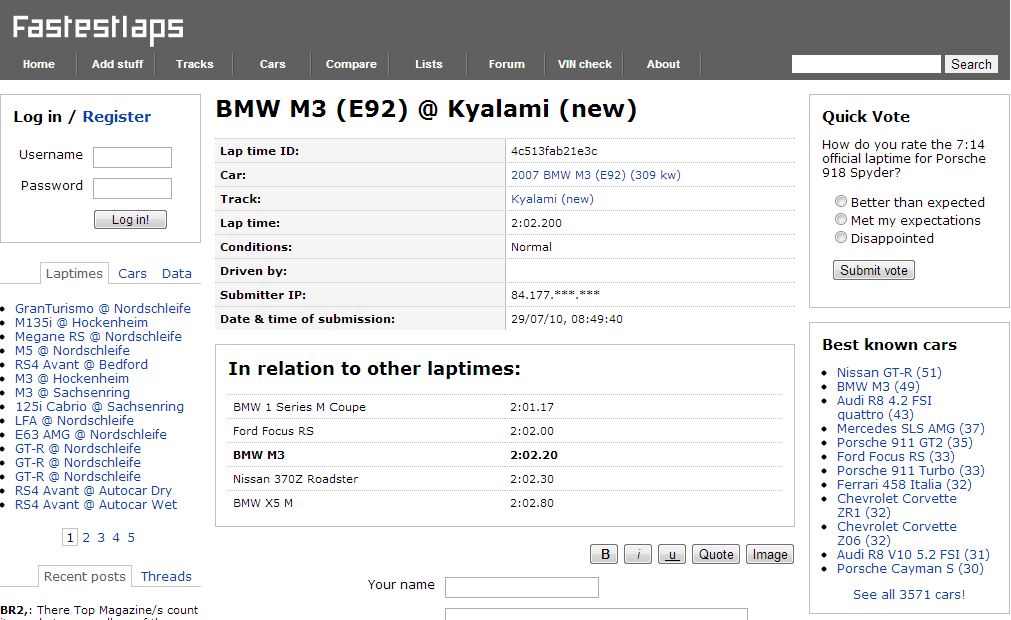
Task: Open the Forum menu item
Action: [505, 62]
